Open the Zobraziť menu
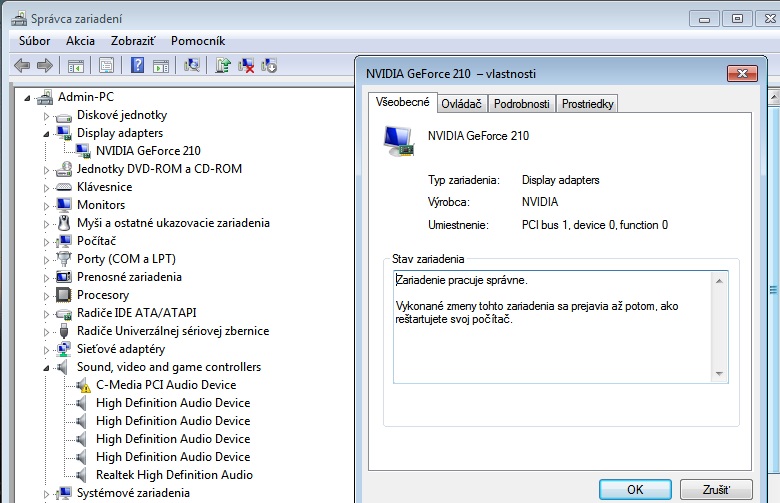Viewport: 780px width, 503px height. [x=133, y=41]
